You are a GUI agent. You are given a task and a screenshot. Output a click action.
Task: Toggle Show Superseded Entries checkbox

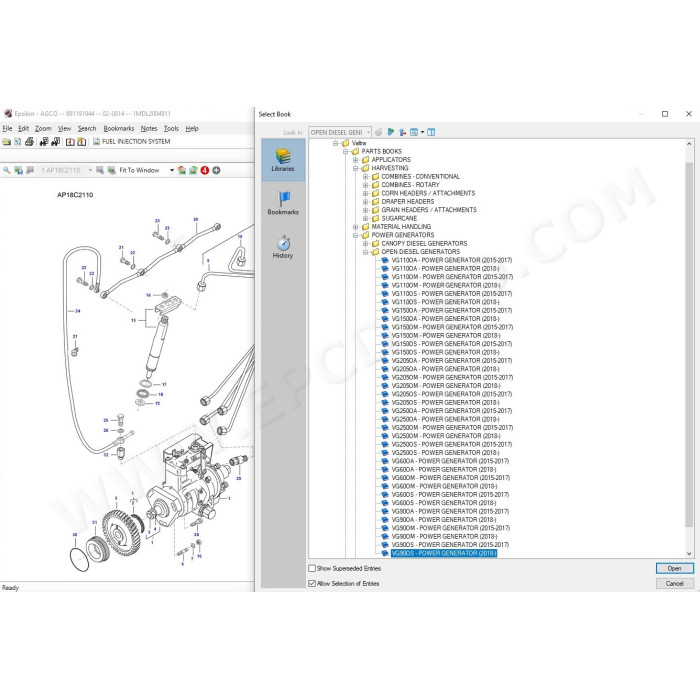pyautogui.click(x=312, y=568)
